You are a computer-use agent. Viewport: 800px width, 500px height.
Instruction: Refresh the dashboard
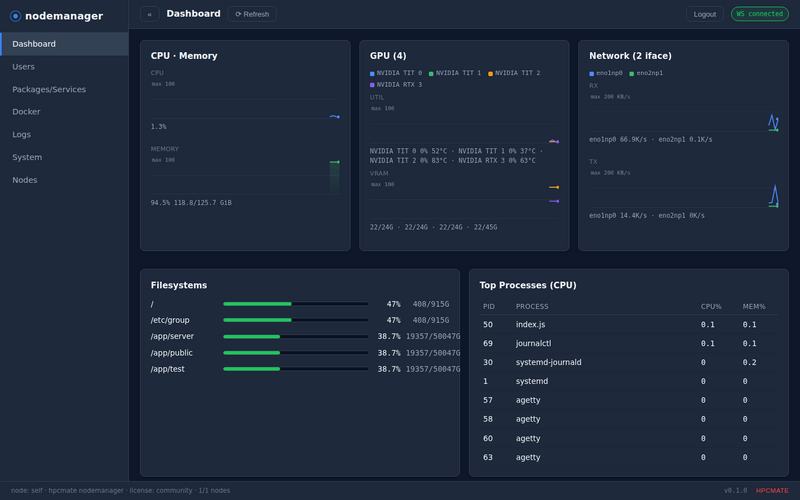(252, 14)
